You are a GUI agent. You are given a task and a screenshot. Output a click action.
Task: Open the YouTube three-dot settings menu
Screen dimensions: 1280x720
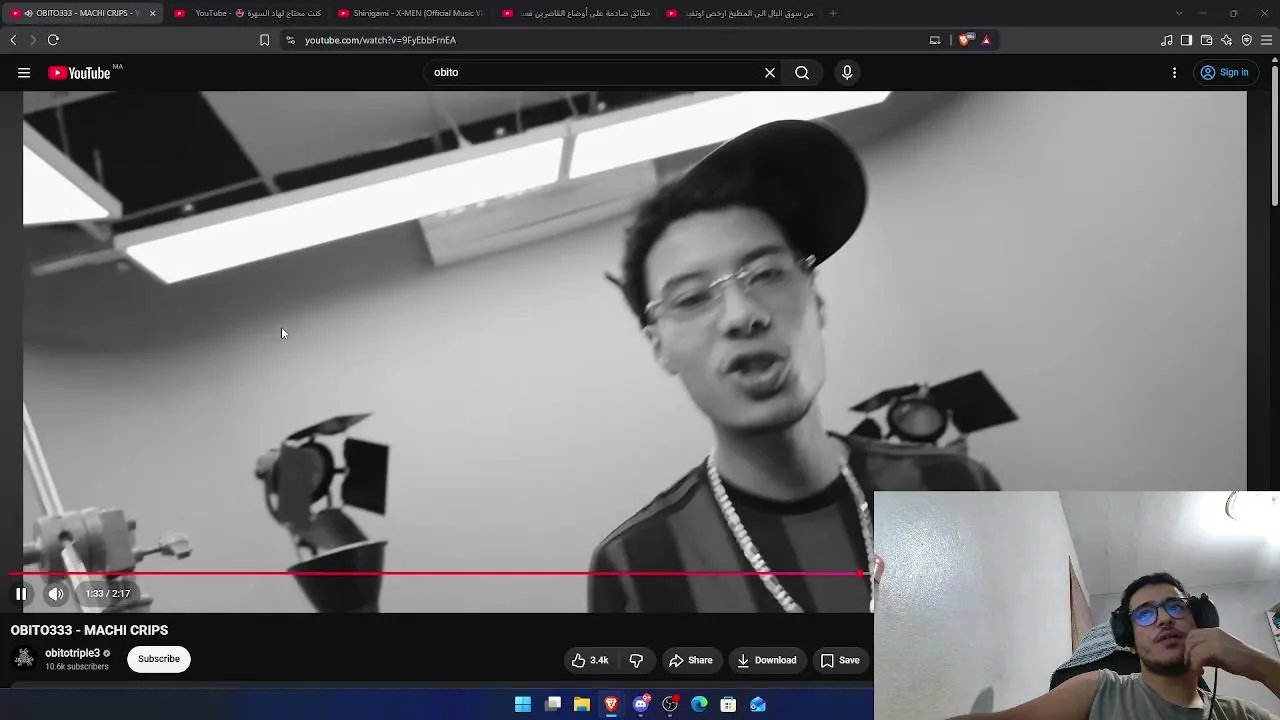1175,73
